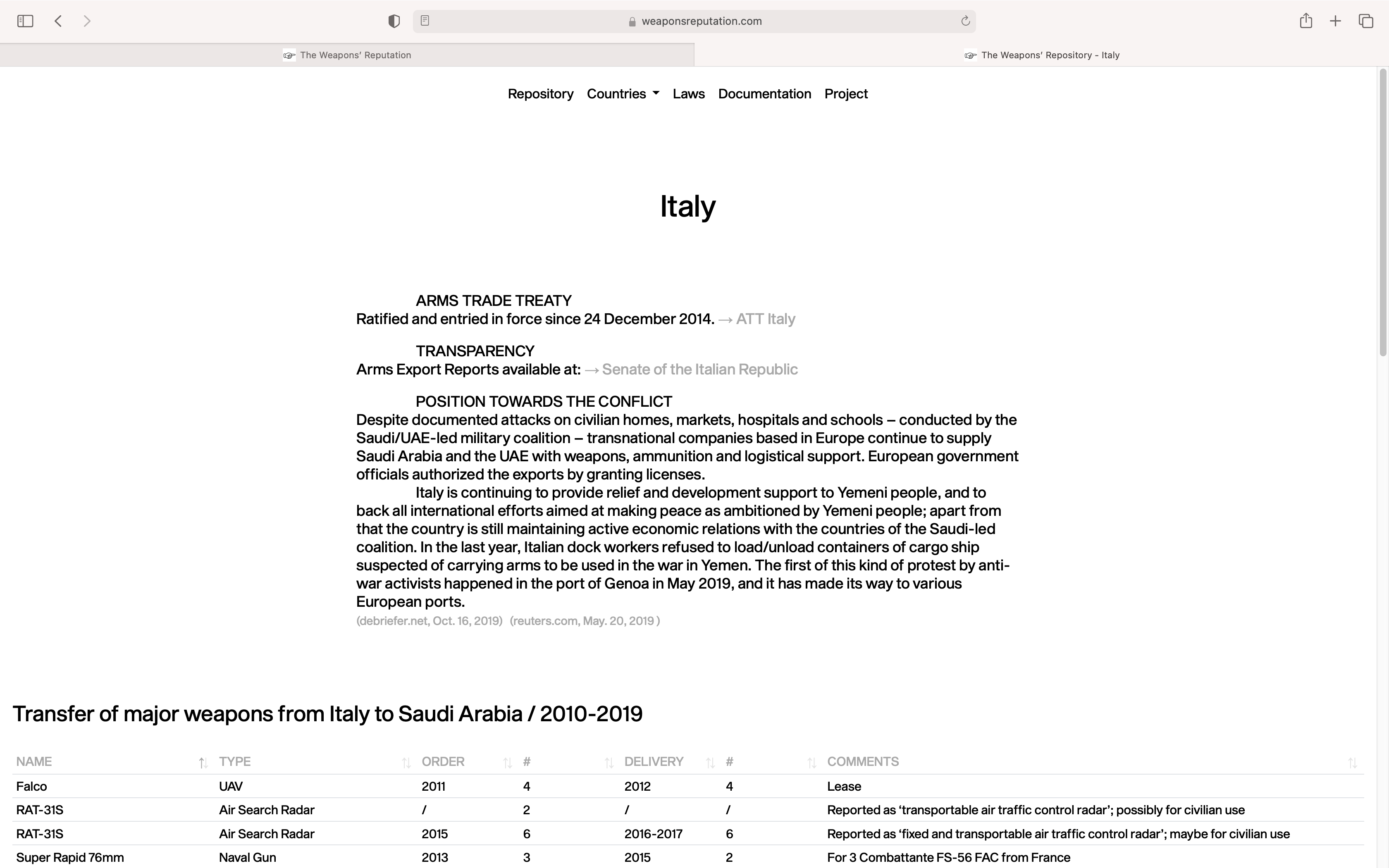Open the Documentation nav item
Viewport: 1389px width, 868px height.
(x=764, y=93)
